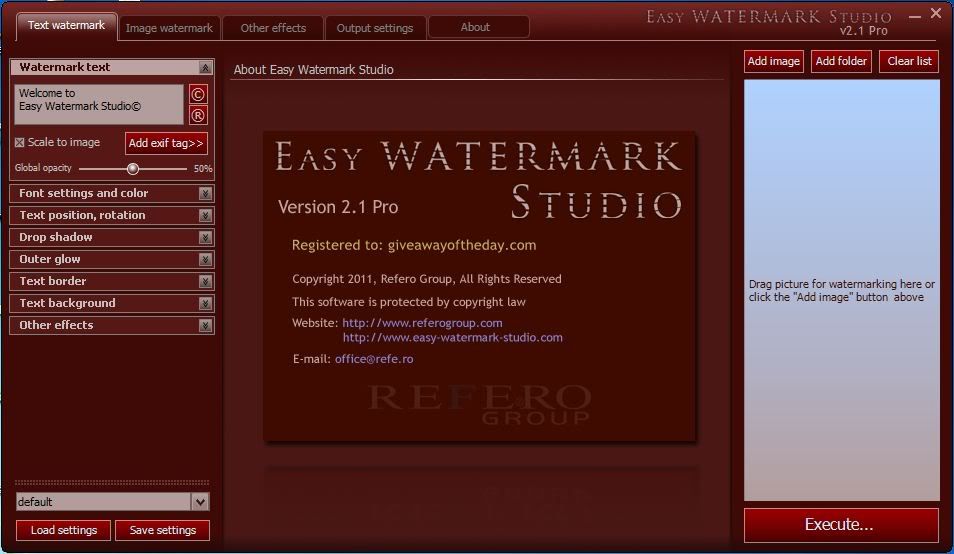This screenshot has width=954, height=554.
Task: Click the Copyright 2011 Refero Group text
Action: [x=427, y=279]
